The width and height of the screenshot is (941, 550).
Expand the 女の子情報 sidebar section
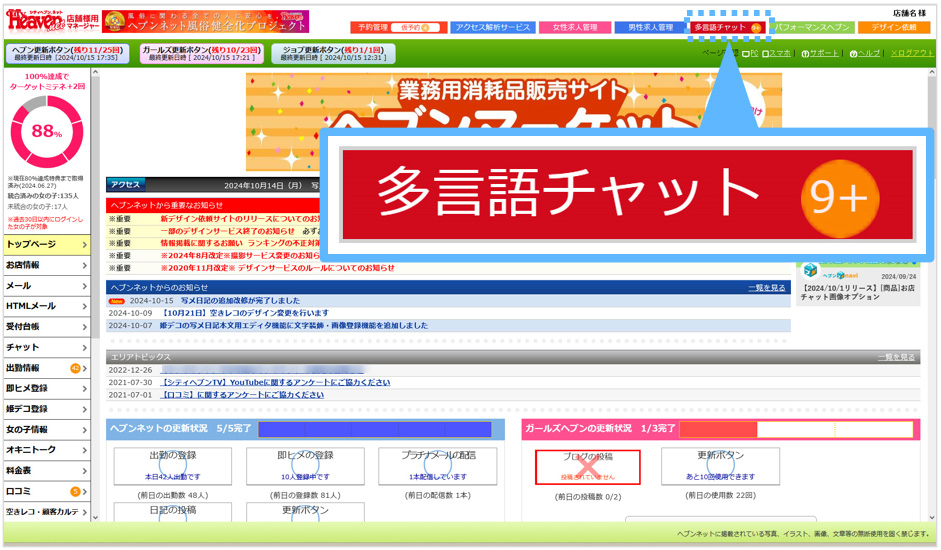point(46,429)
